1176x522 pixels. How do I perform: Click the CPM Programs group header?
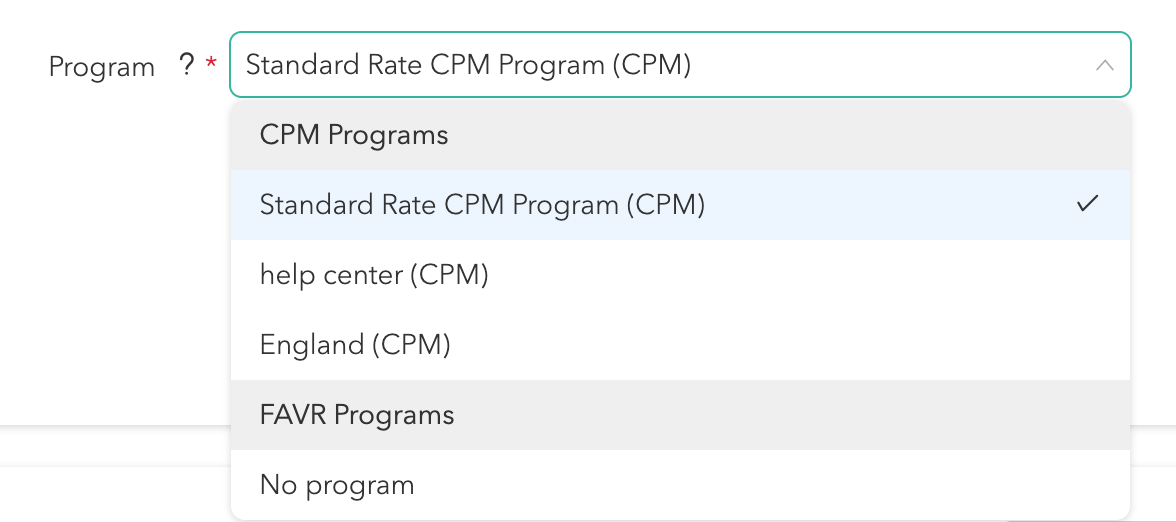354,135
